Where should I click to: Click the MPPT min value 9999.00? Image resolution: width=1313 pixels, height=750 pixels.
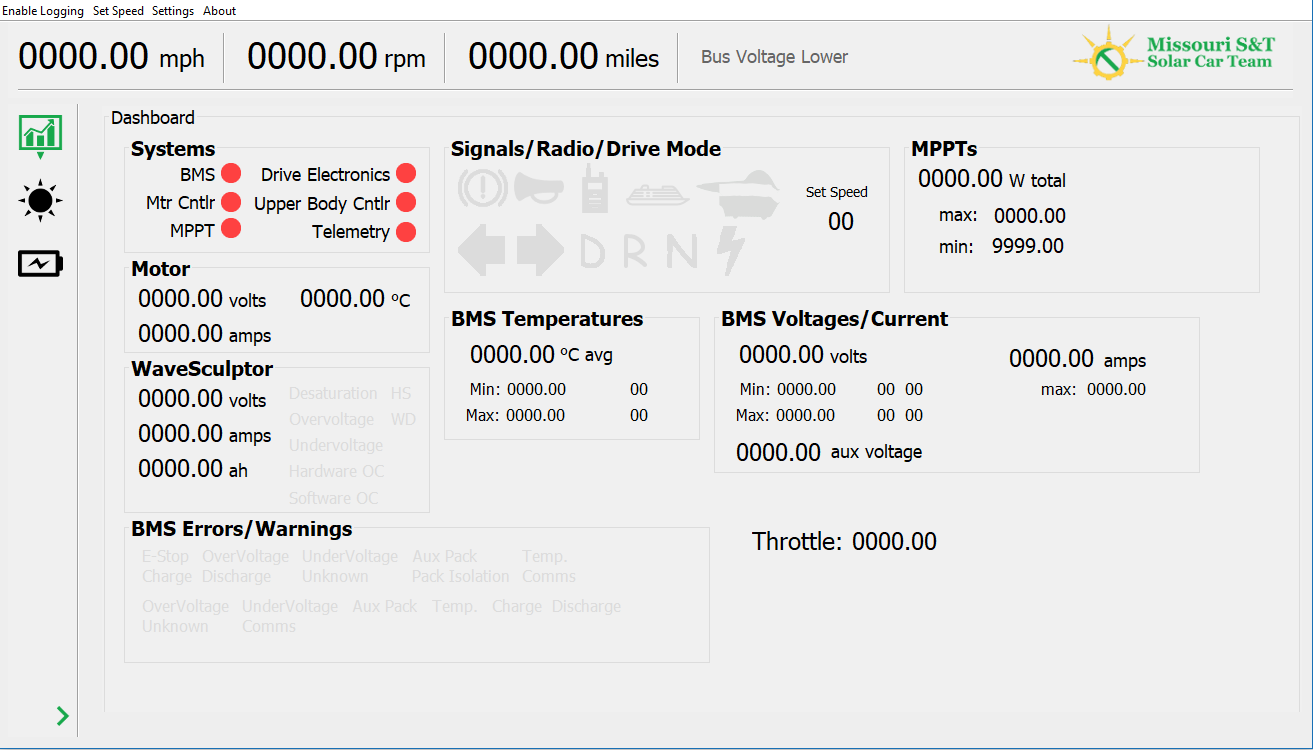(x=1028, y=246)
